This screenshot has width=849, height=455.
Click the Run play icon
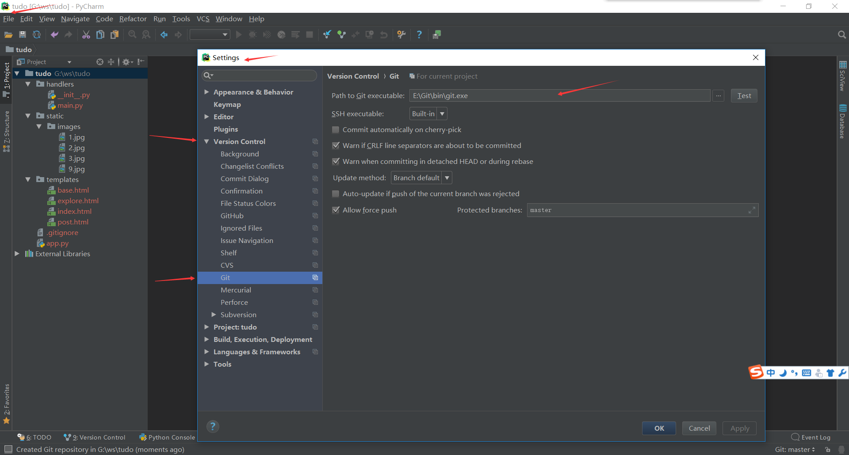tap(238, 35)
